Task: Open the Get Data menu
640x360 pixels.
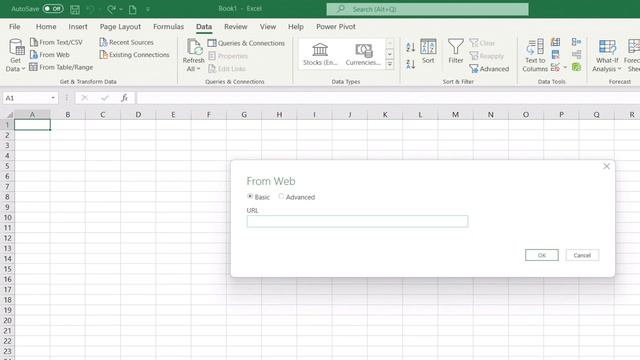Action: (x=16, y=55)
